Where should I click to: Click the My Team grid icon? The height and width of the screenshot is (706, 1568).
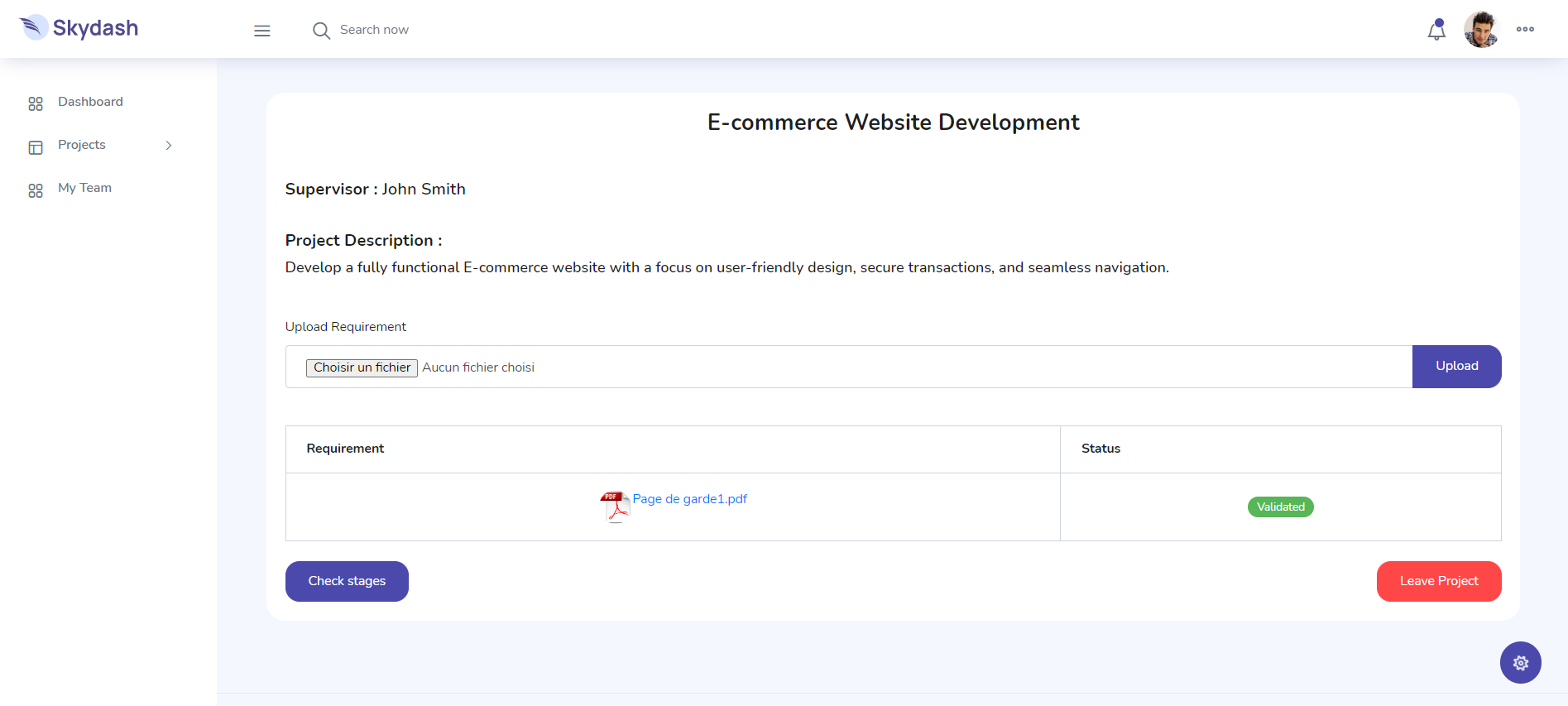[x=36, y=190]
